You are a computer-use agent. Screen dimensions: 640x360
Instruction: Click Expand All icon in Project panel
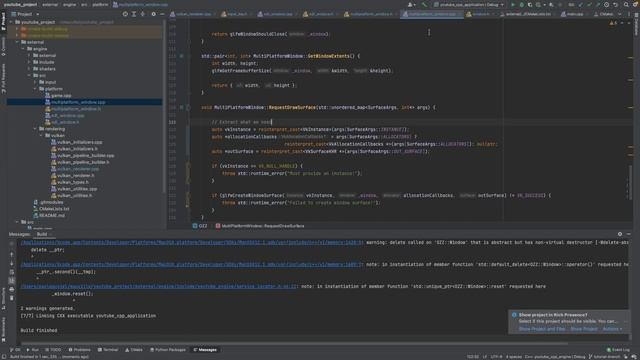point(134,14)
